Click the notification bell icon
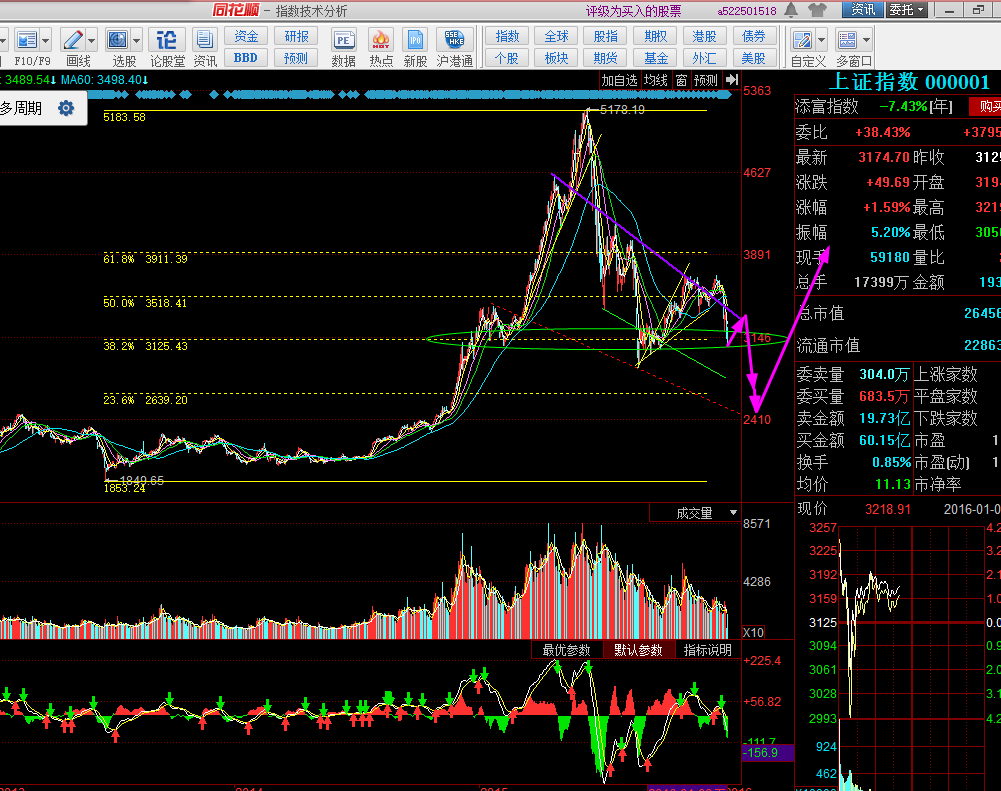The height and width of the screenshot is (791, 1001). point(791,10)
